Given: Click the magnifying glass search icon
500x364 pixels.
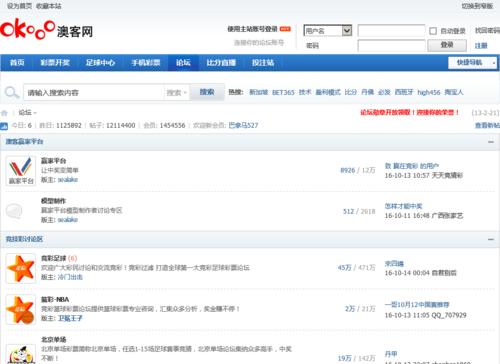Looking at the screenshot, I should [12, 92].
